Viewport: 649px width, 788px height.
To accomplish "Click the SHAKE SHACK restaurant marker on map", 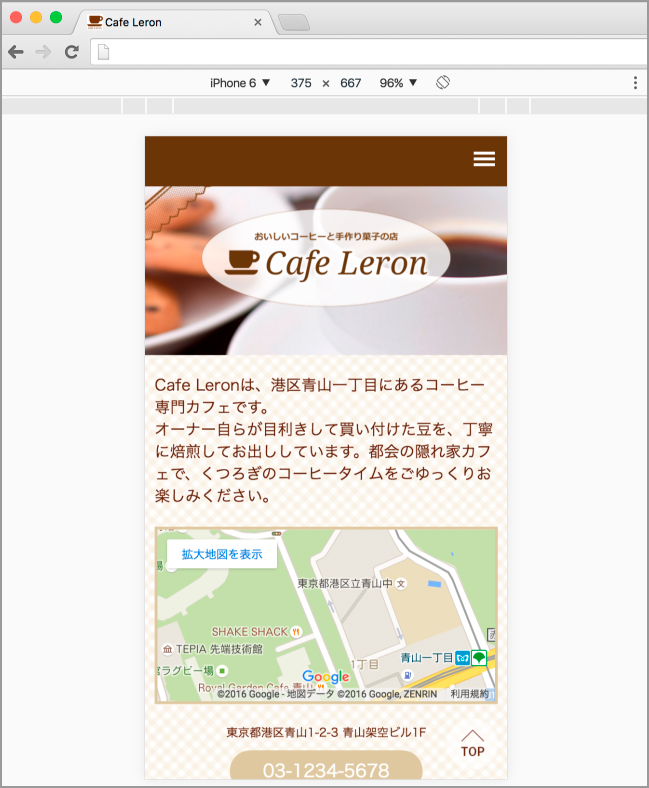I will (295, 632).
